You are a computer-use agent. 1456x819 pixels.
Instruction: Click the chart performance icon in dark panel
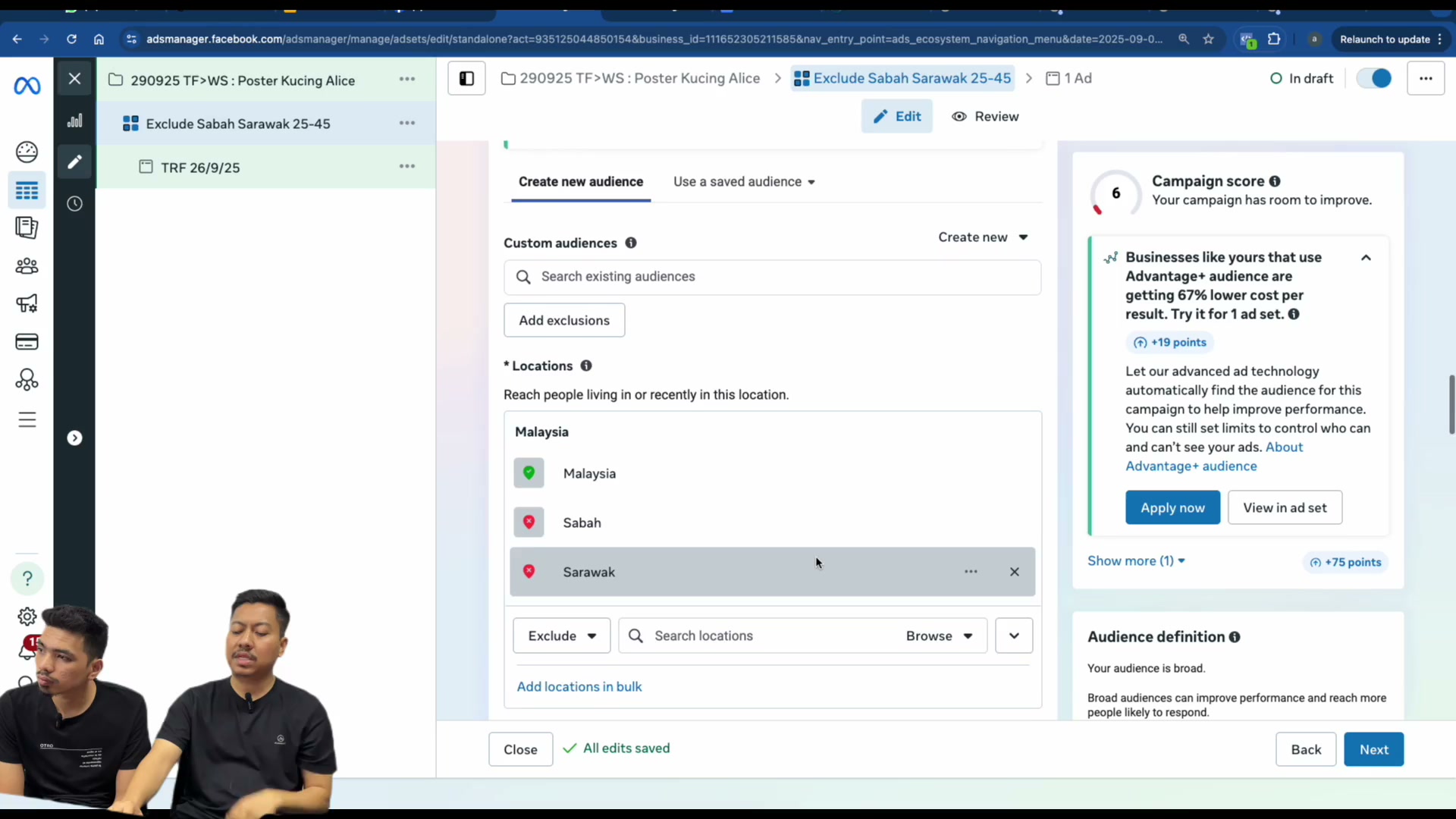(74, 121)
